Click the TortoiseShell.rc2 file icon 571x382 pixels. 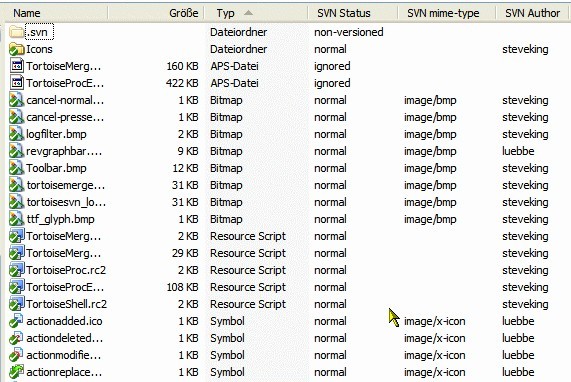click(x=16, y=304)
